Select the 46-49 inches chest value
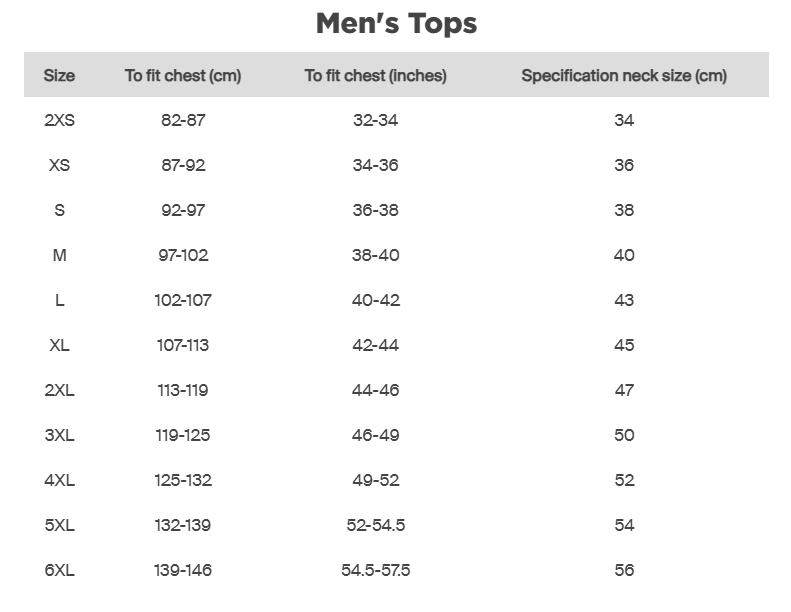The image size is (791, 612). (x=375, y=435)
